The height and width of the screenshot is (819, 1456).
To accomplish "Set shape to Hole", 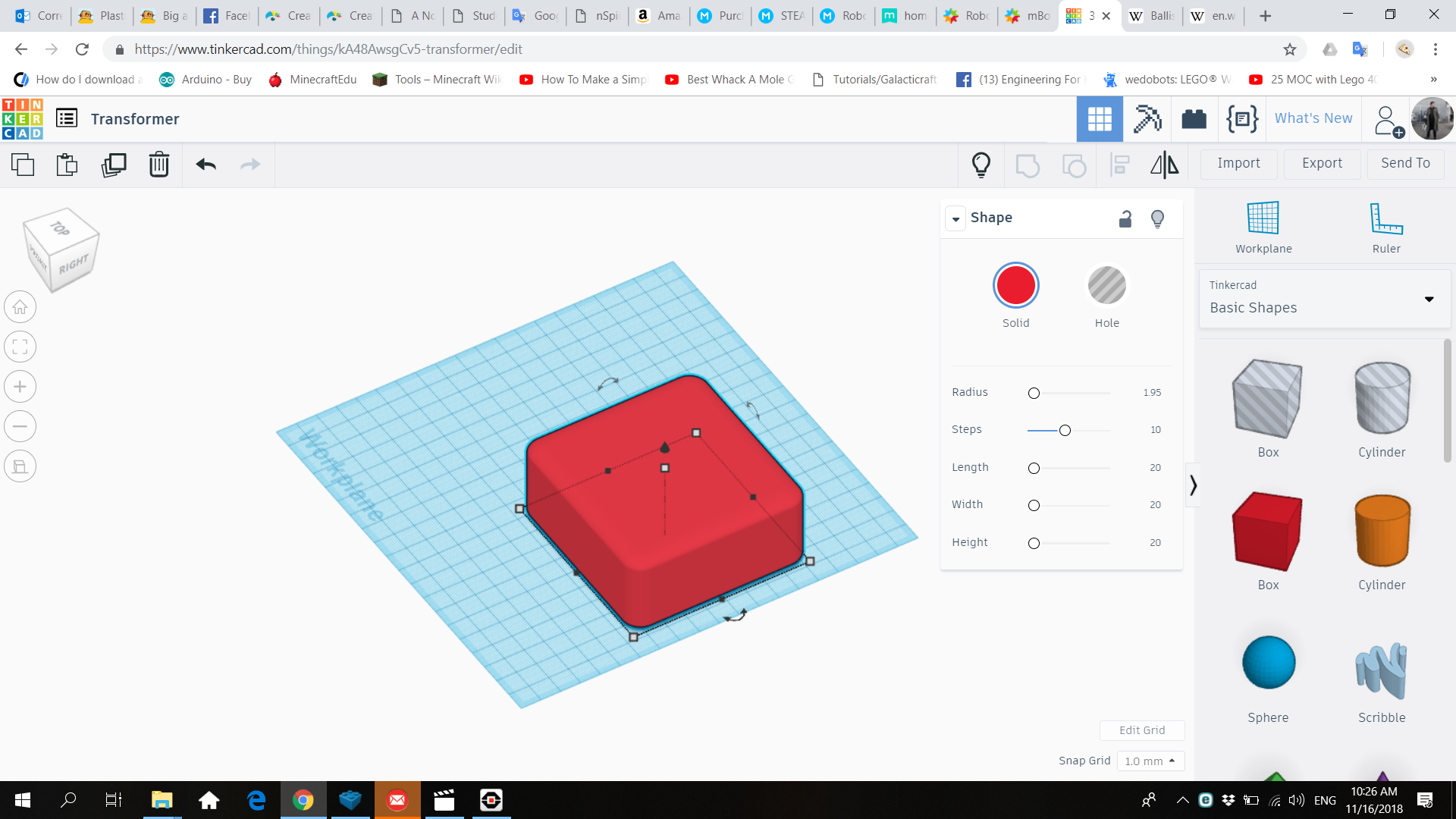I will pyautogui.click(x=1106, y=286).
